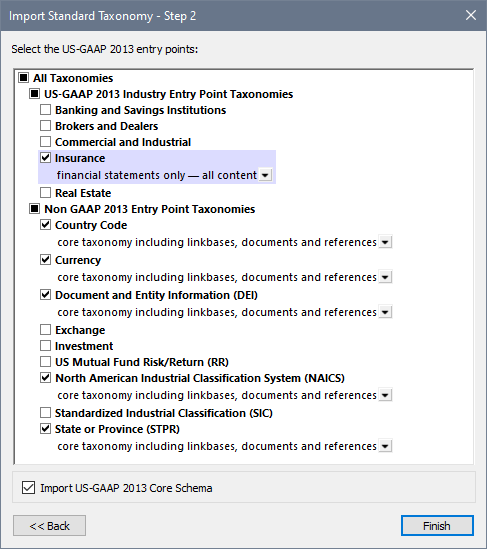The width and height of the screenshot is (487, 549).
Task: Open the DEI taxonomy options dropdown
Action: (x=385, y=312)
